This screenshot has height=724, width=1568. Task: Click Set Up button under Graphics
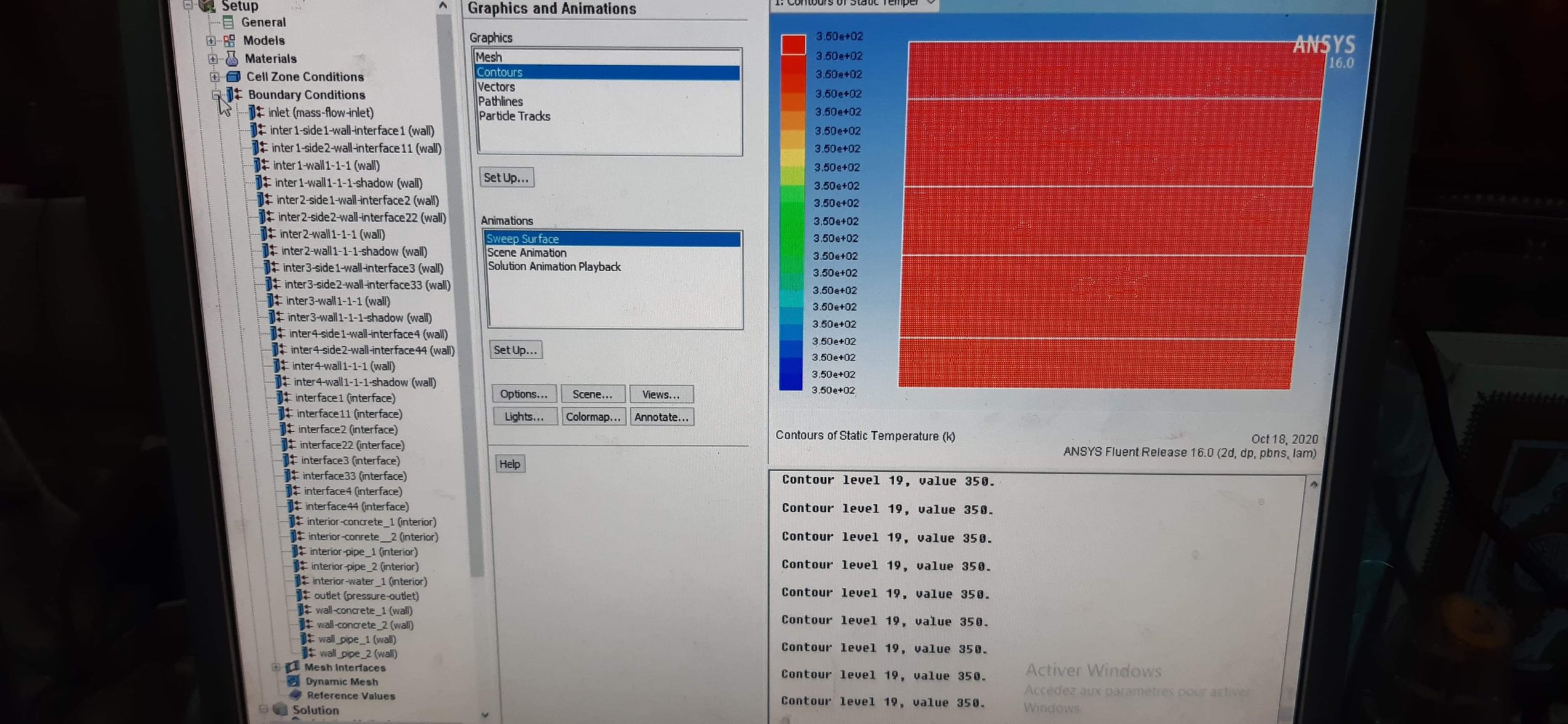506,178
